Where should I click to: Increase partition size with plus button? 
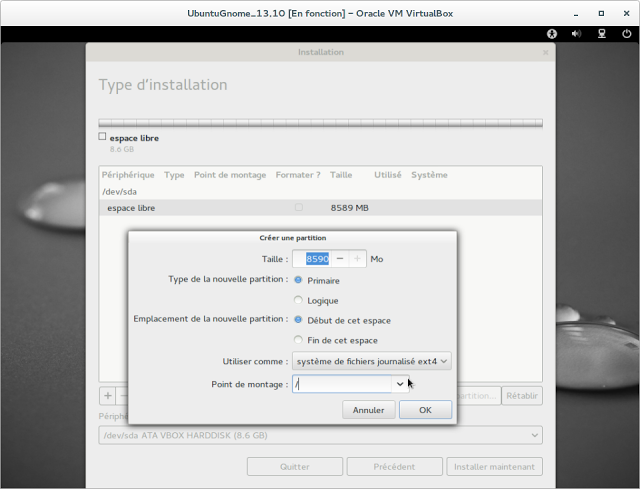[x=358, y=259]
